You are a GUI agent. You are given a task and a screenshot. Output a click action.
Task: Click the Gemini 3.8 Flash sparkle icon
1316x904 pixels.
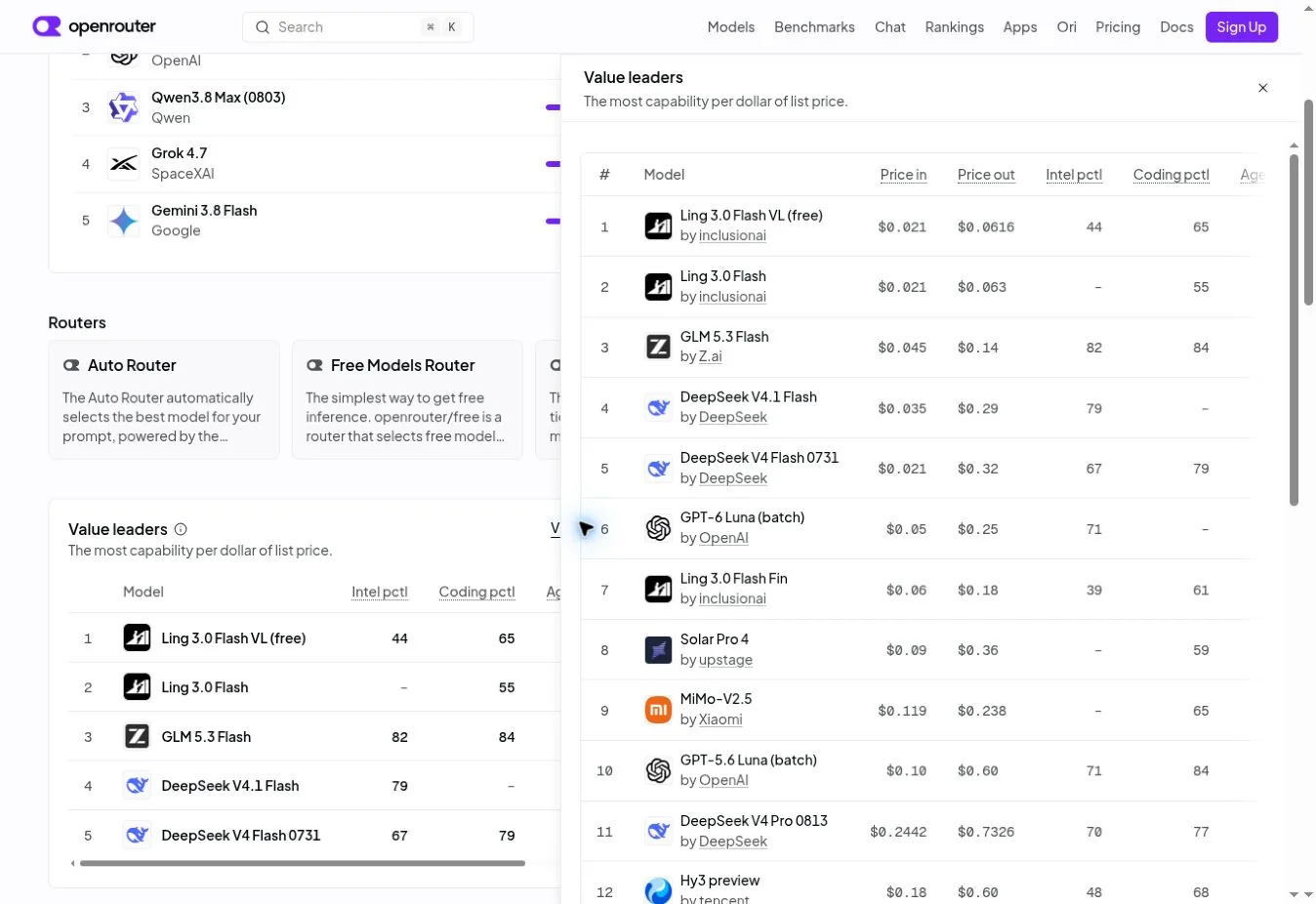(124, 221)
